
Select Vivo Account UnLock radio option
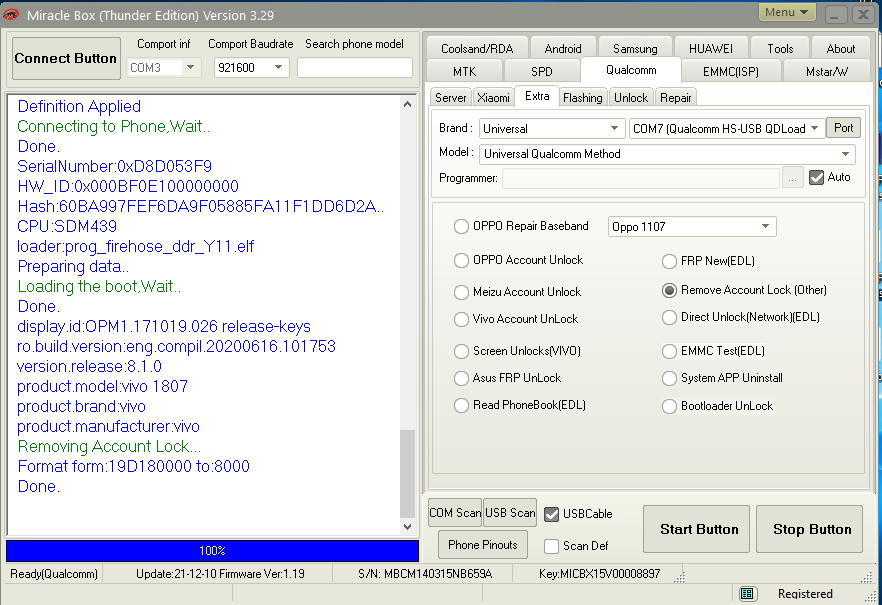461,319
